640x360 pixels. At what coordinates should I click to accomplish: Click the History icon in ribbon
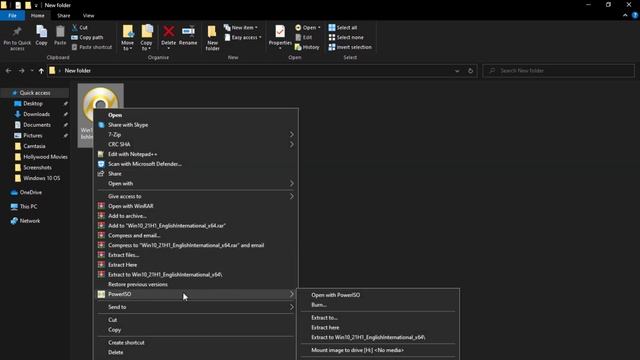298,47
